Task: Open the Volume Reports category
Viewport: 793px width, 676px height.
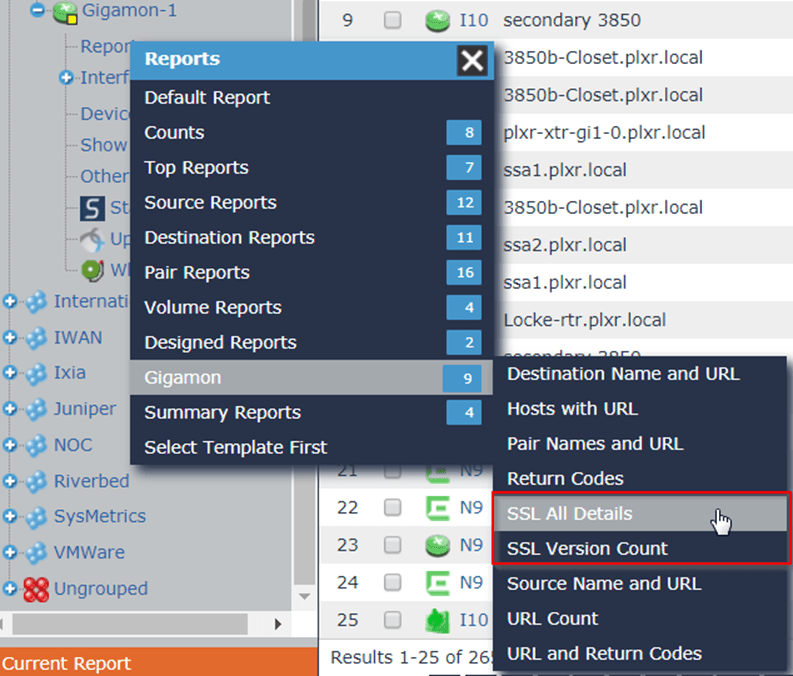Action: tap(312, 307)
